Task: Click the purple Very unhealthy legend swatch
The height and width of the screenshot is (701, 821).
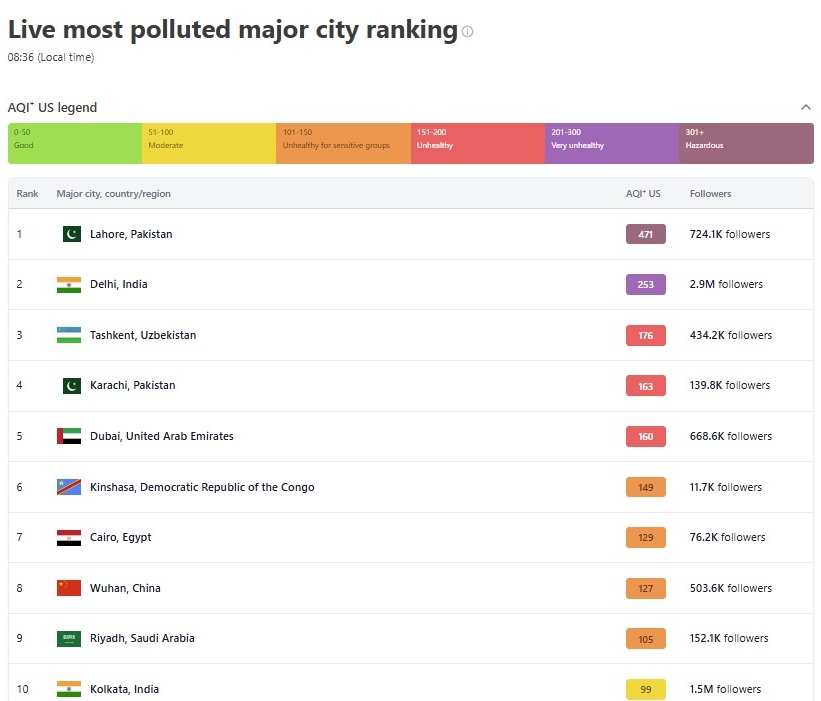Action: [x=612, y=143]
